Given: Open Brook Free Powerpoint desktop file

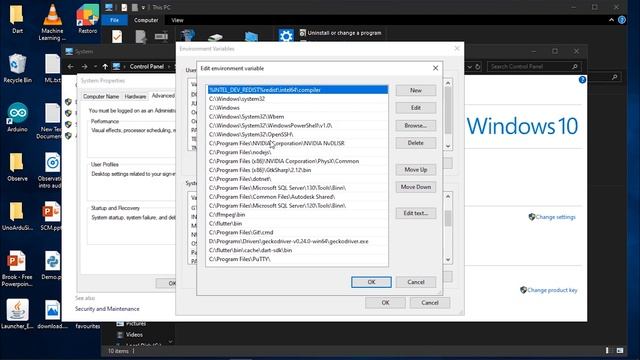Looking at the screenshot, I should click(x=17, y=269).
